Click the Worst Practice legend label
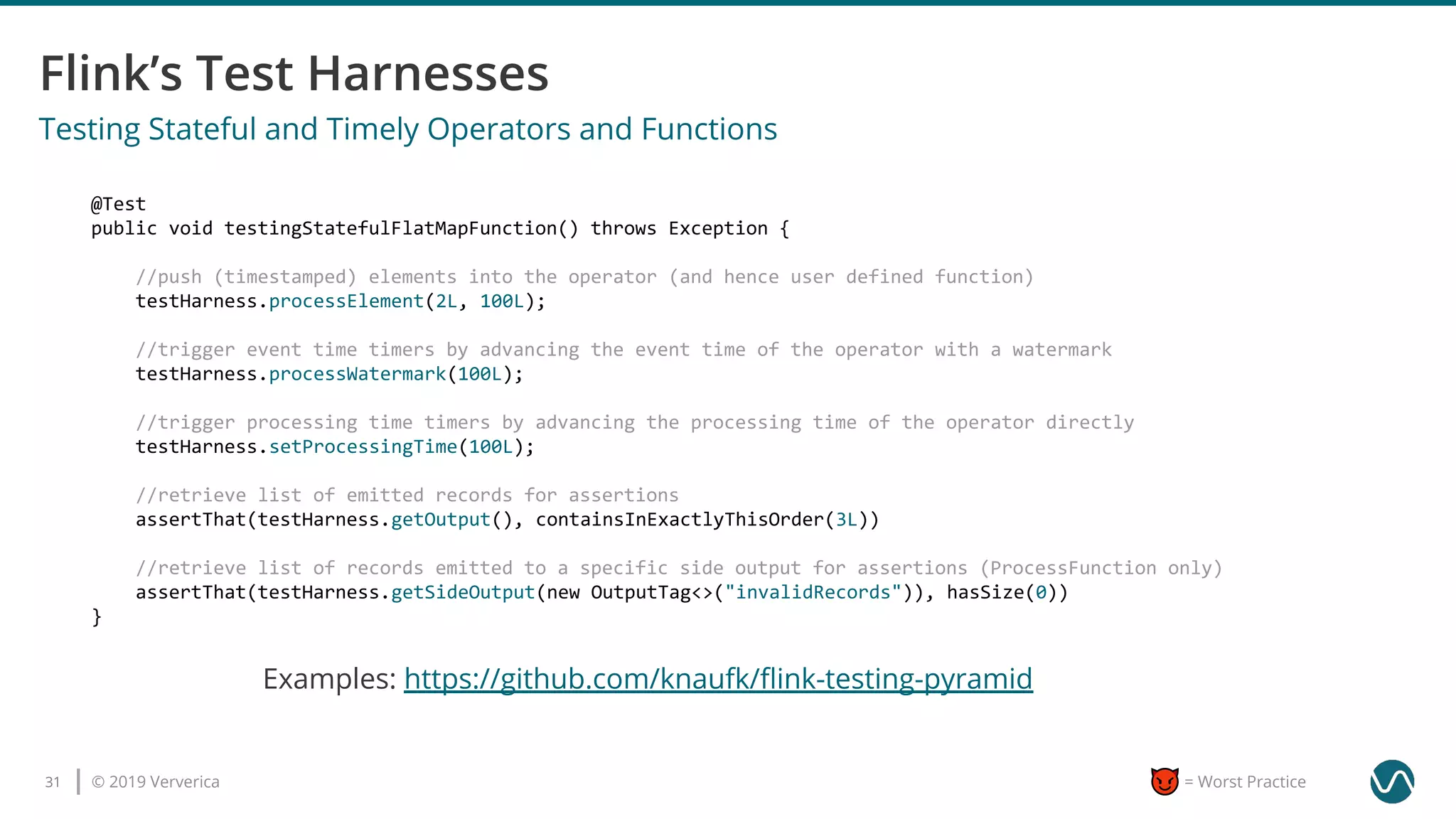Screen dimensions: 1456x819 pyautogui.click(x=1251, y=782)
